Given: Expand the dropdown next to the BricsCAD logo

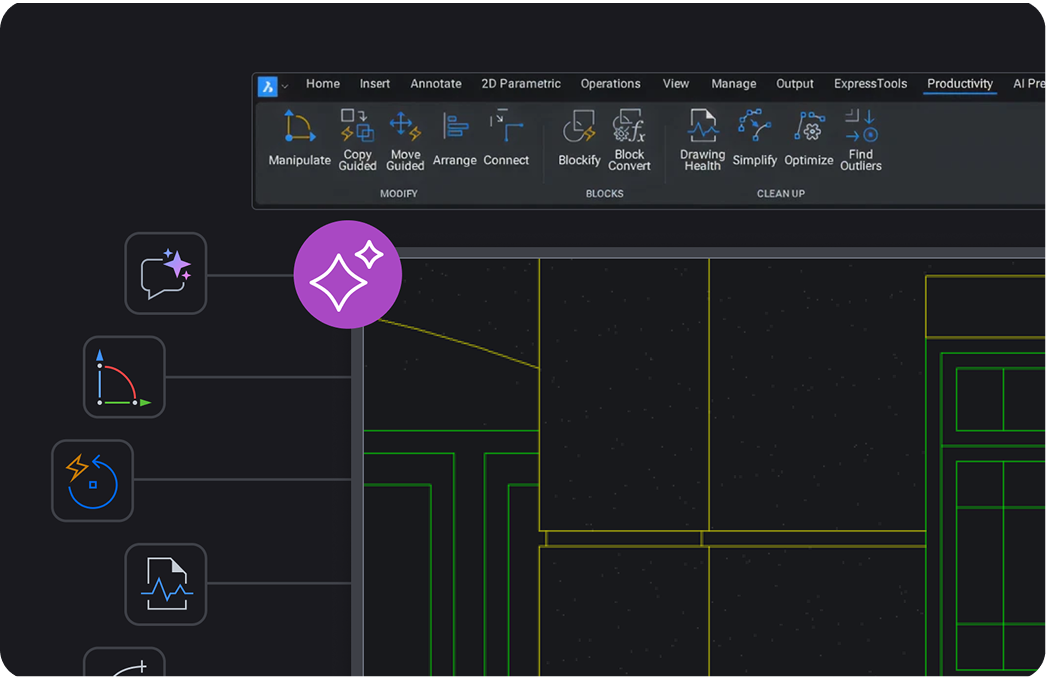Looking at the screenshot, I should coord(287,85).
